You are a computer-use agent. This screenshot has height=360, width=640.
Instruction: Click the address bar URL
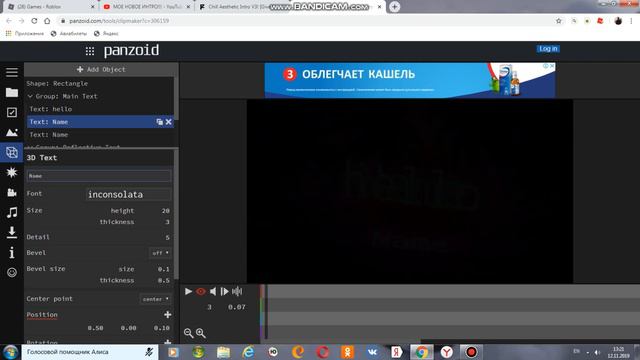tap(119, 21)
